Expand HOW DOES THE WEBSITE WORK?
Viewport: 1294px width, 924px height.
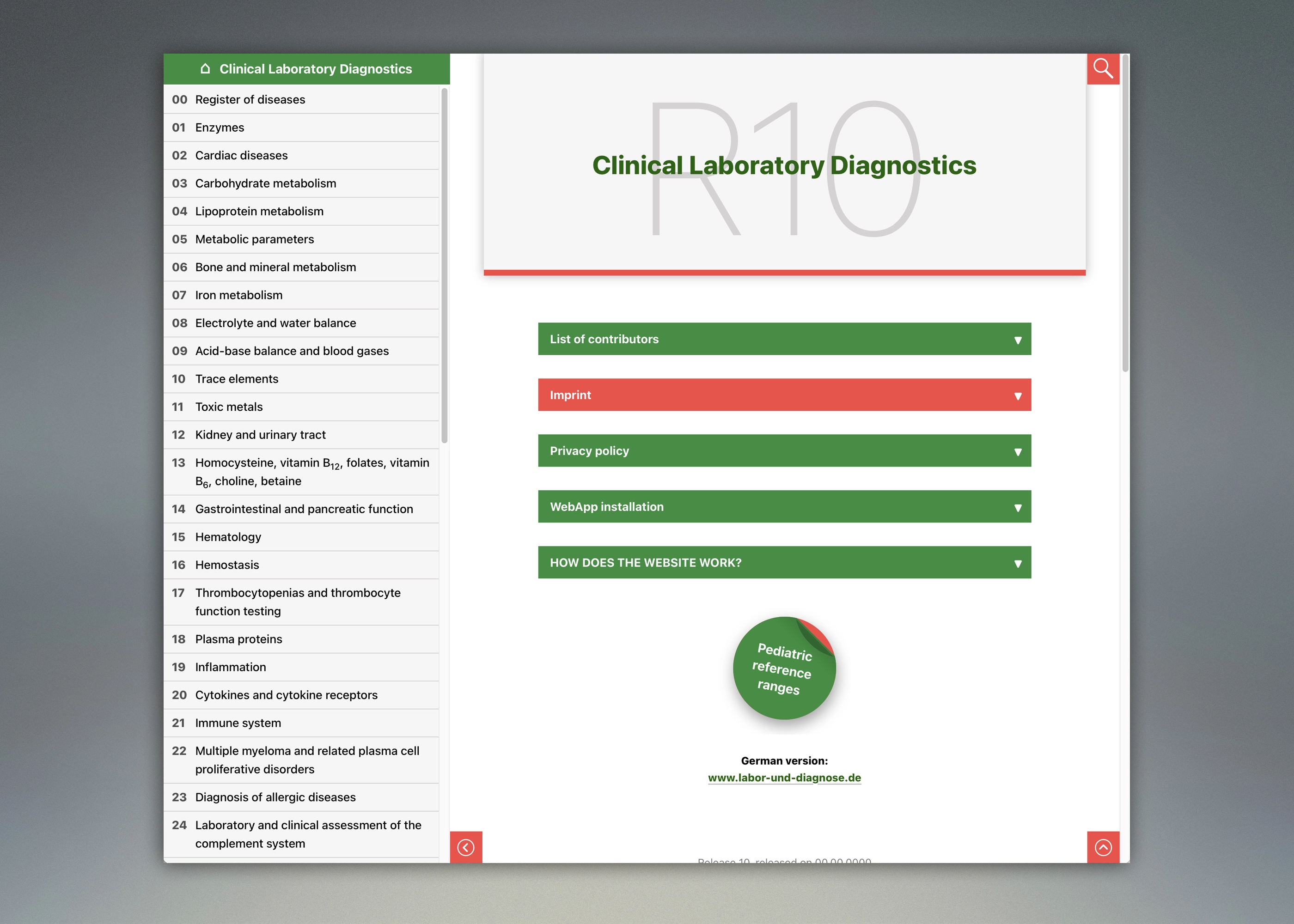784,562
